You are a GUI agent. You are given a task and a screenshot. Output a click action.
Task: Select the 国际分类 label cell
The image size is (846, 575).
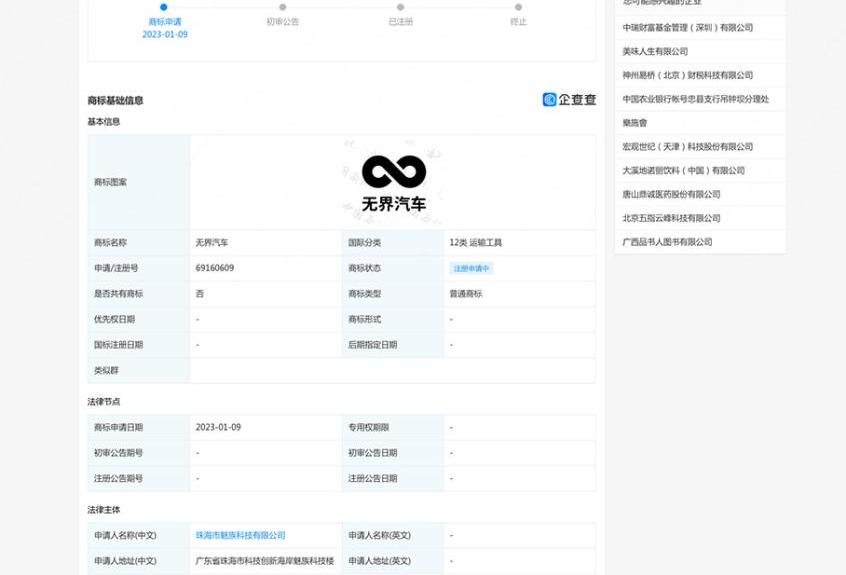tap(393, 243)
